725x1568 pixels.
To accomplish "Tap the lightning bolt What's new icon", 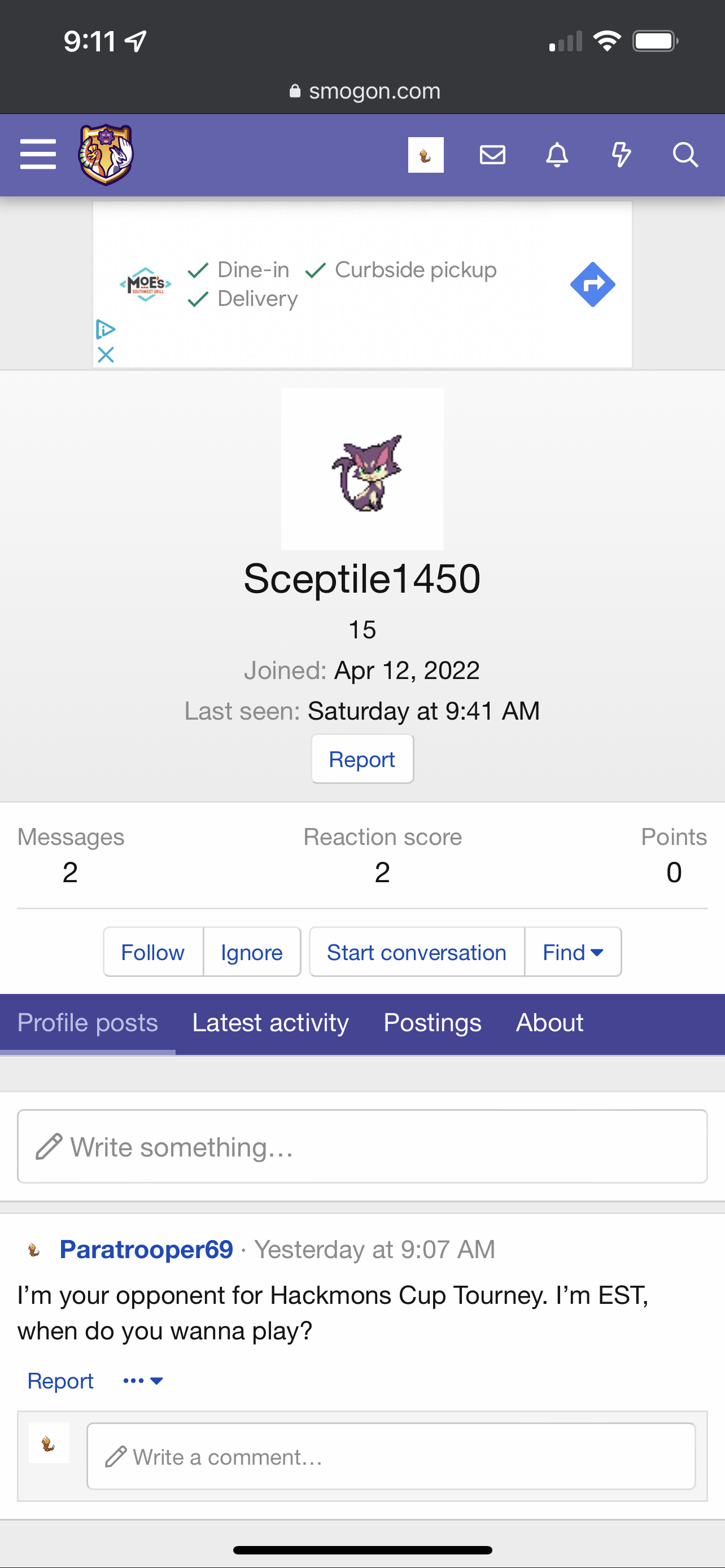I will click(x=621, y=155).
